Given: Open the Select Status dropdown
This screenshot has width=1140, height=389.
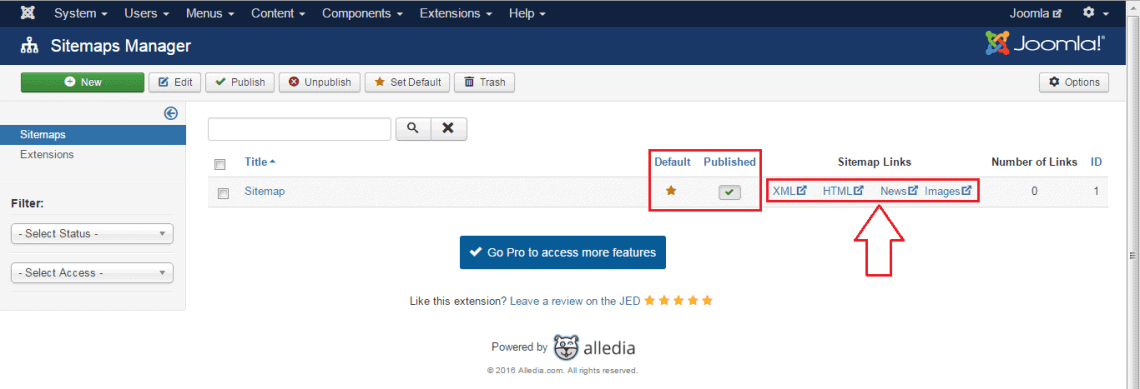Looking at the screenshot, I should pyautogui.click(x=92, y=234).
